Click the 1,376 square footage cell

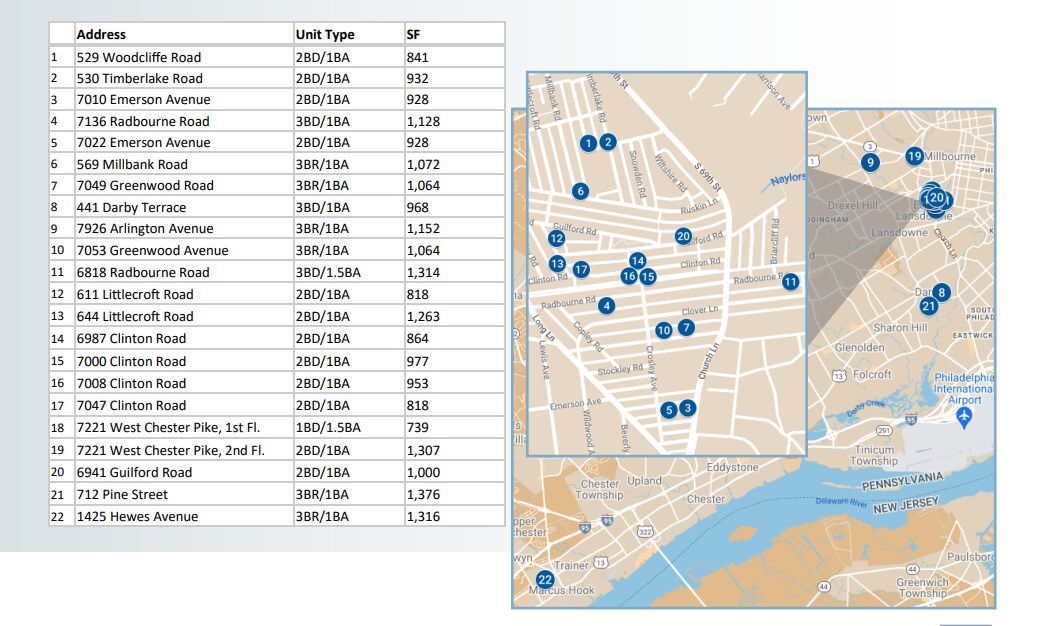coord(423,494)
